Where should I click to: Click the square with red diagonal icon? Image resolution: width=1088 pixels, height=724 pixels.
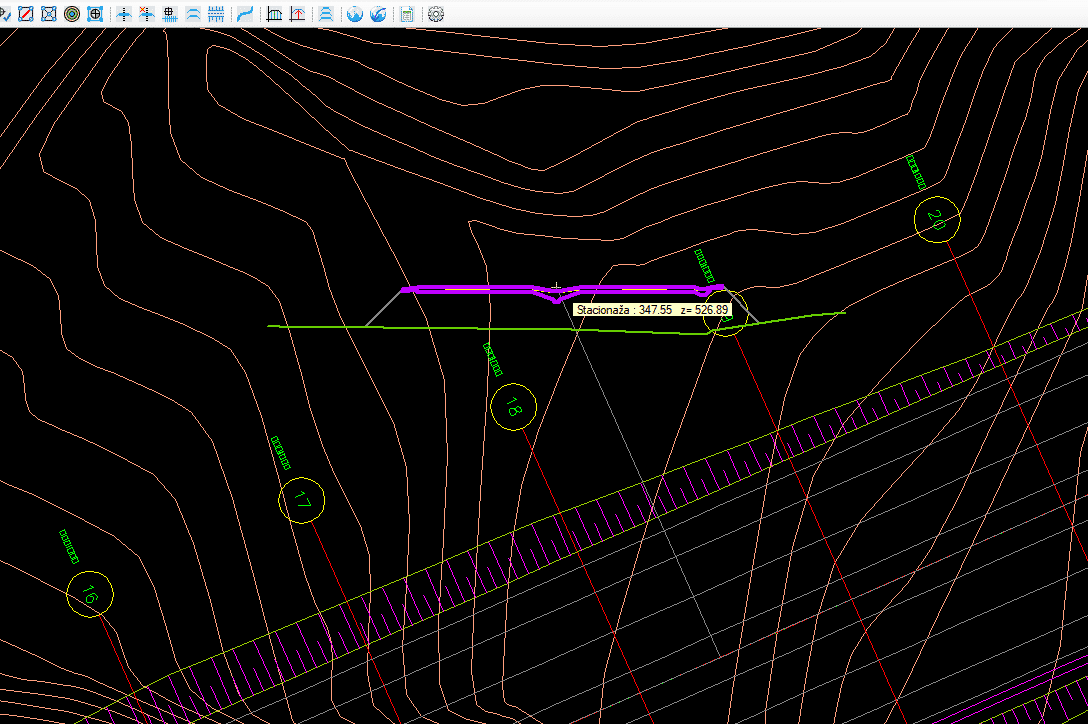[x=27, y=14]
